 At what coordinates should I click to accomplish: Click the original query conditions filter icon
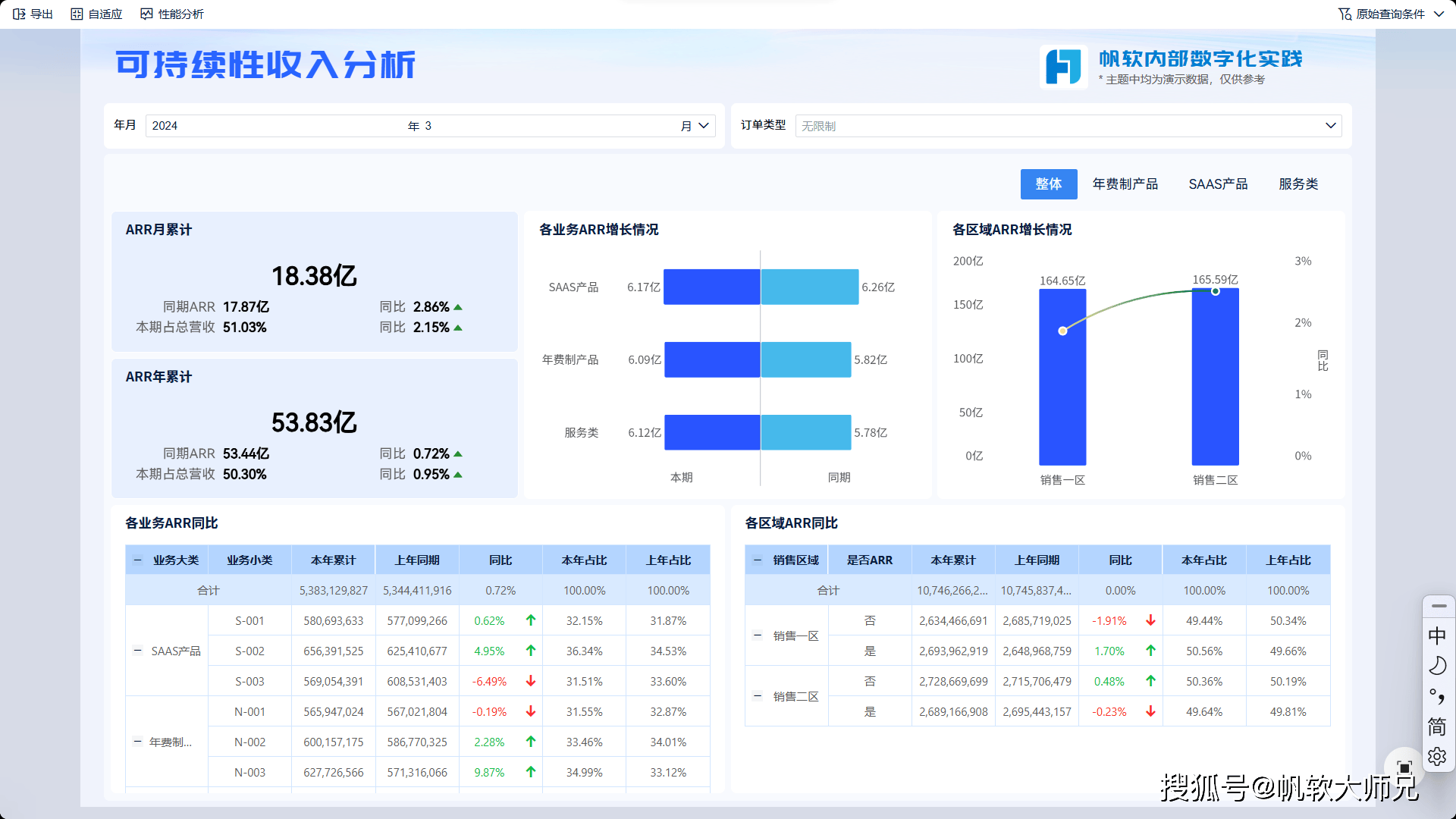tap(1345, 14)
